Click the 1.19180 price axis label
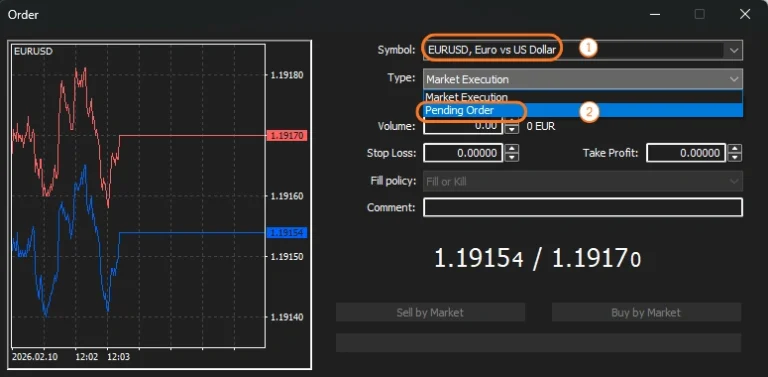768x377 pixels. [x=287, y=75]
